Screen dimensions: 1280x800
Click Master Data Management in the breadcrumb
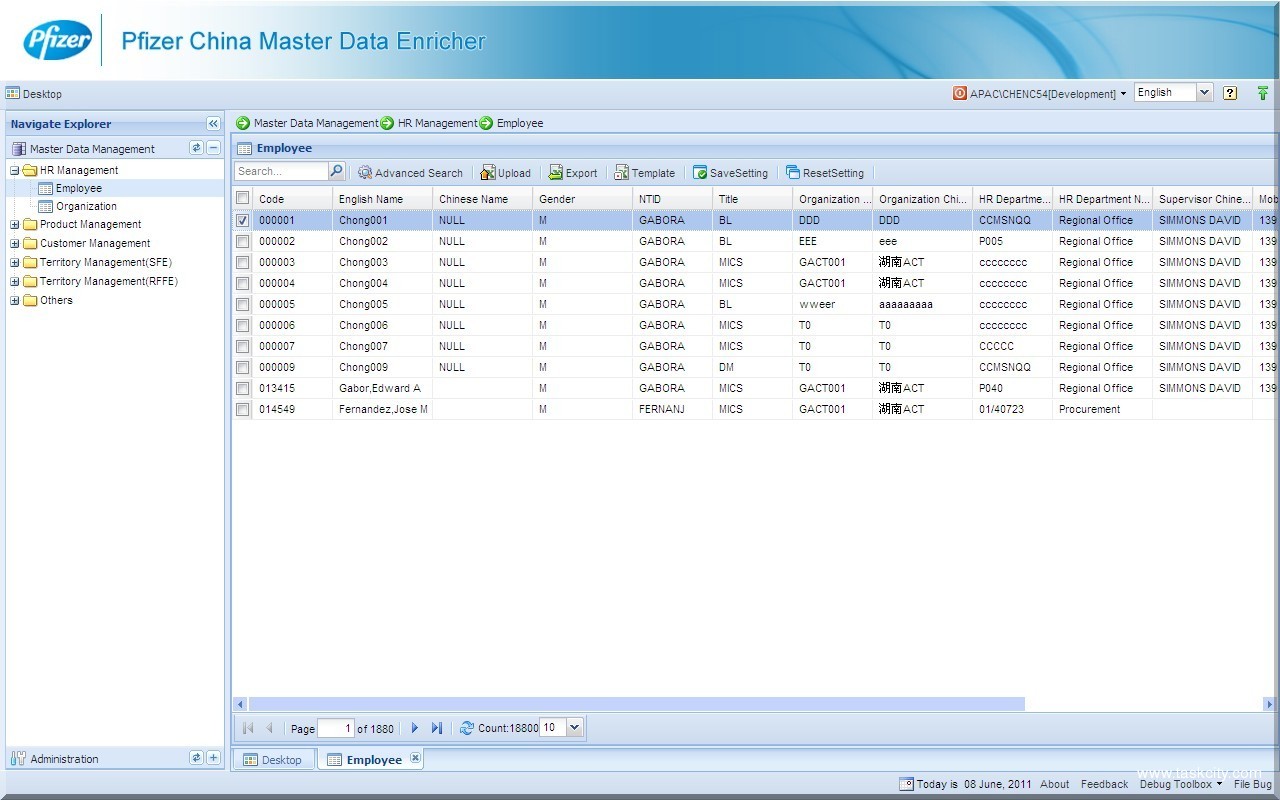[316, 123]
